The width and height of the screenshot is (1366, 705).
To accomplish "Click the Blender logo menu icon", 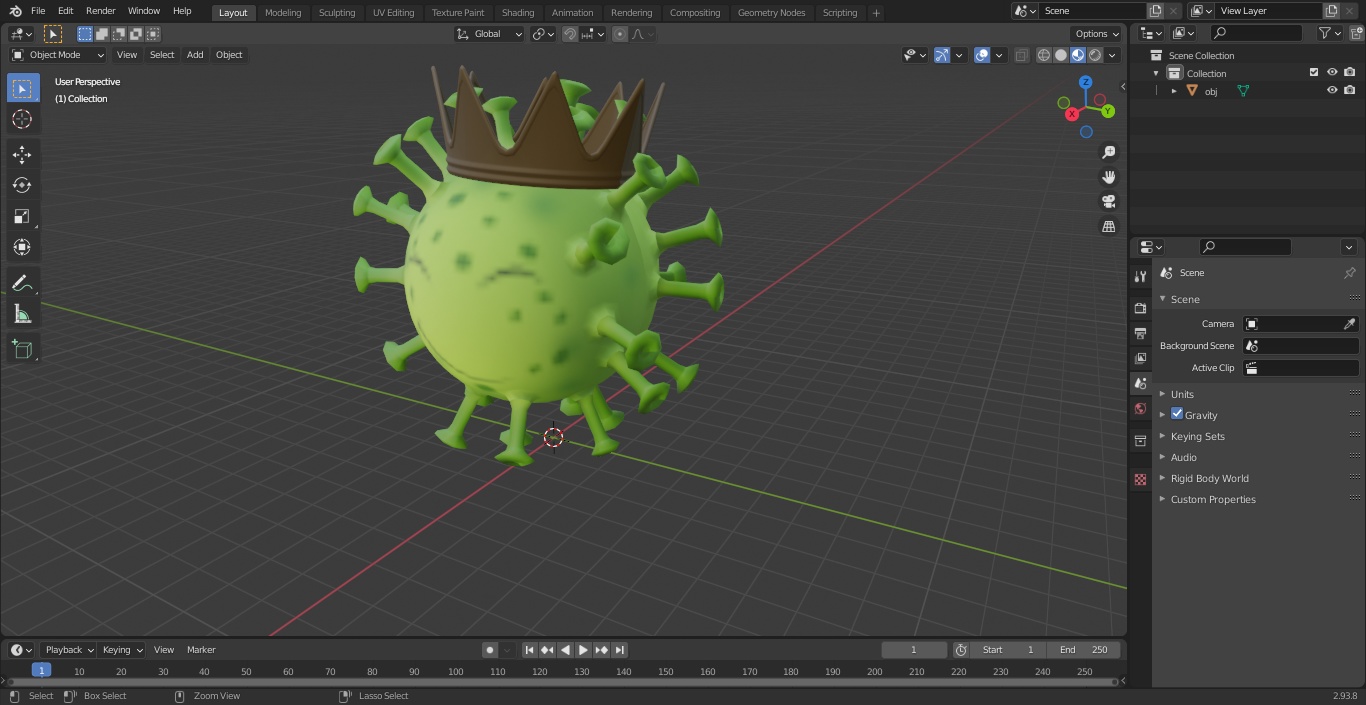I will pos(14,11).
